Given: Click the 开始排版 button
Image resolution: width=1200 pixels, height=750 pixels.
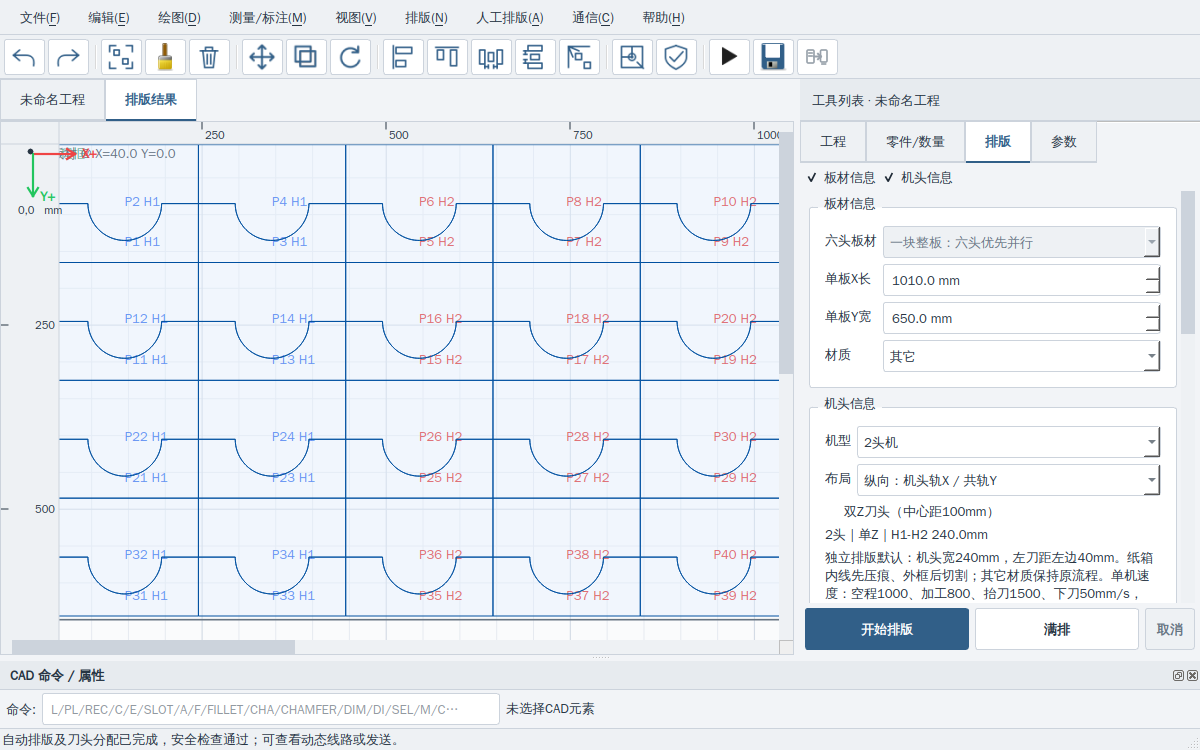Looking at the screenshot, I should point(887,629).
